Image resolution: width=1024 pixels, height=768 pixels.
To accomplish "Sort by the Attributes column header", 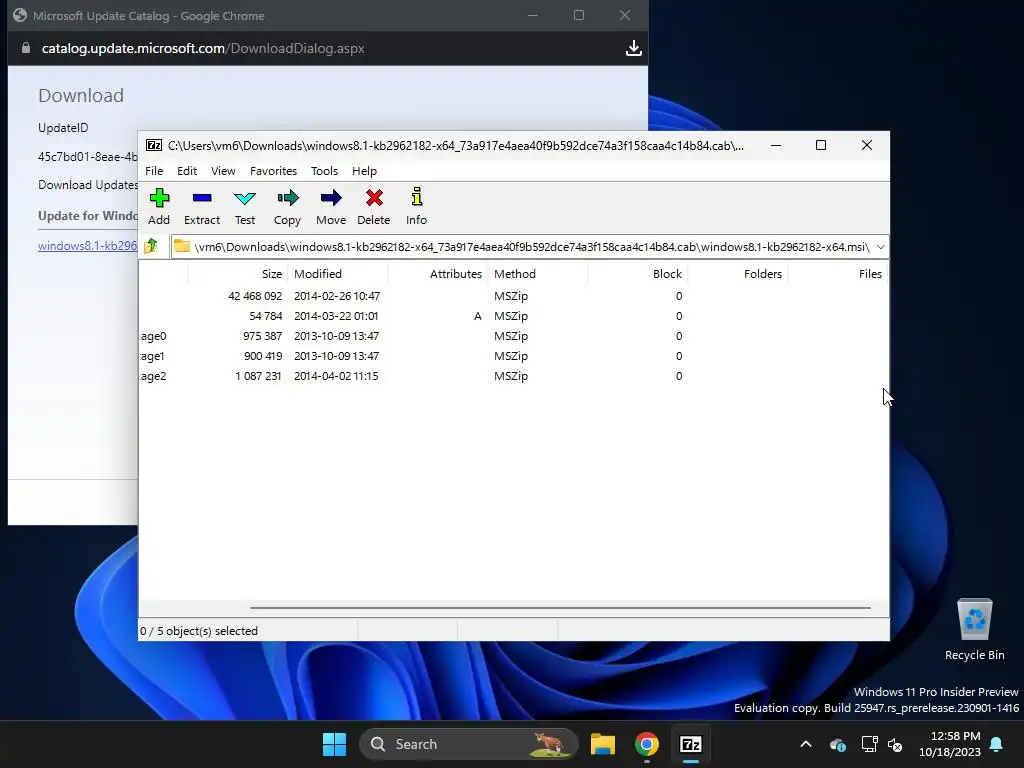I will [x=438, y=274].
